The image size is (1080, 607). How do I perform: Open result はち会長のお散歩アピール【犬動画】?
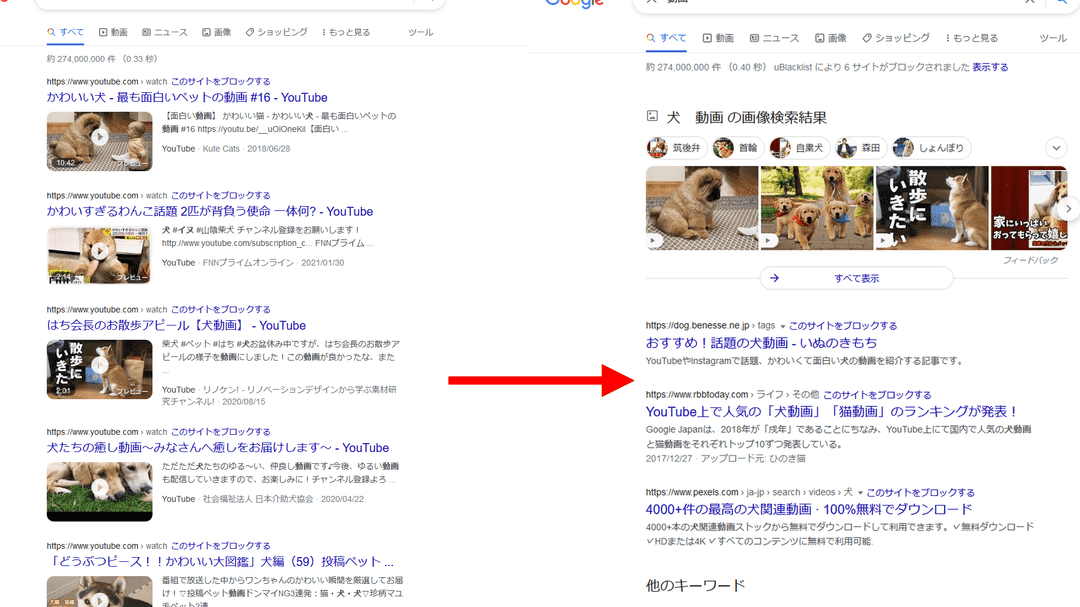tap(176, 325)
